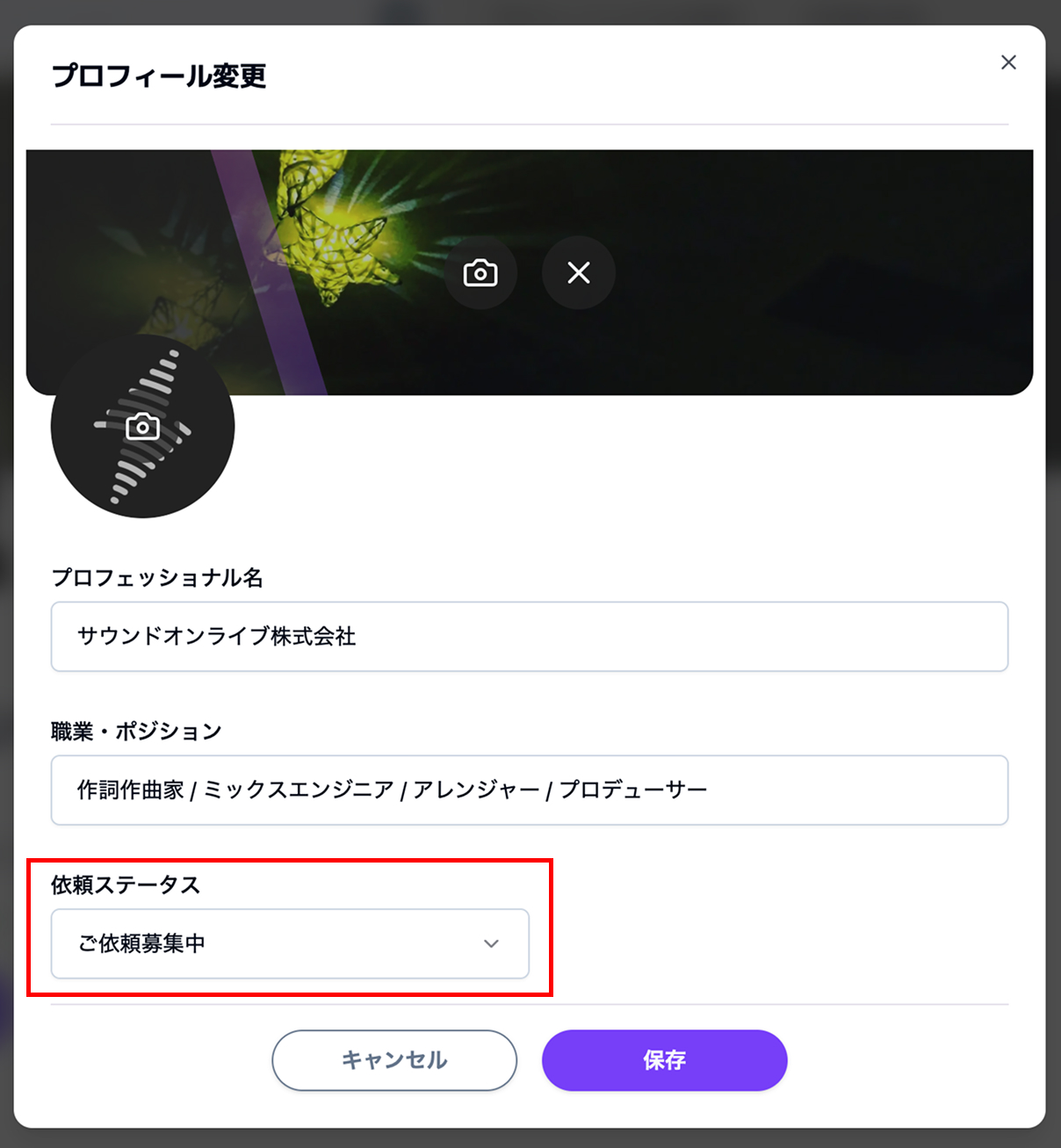
Task: Close the プロフィール変更 dialog with the X
Action: [x=1008, y=62]
